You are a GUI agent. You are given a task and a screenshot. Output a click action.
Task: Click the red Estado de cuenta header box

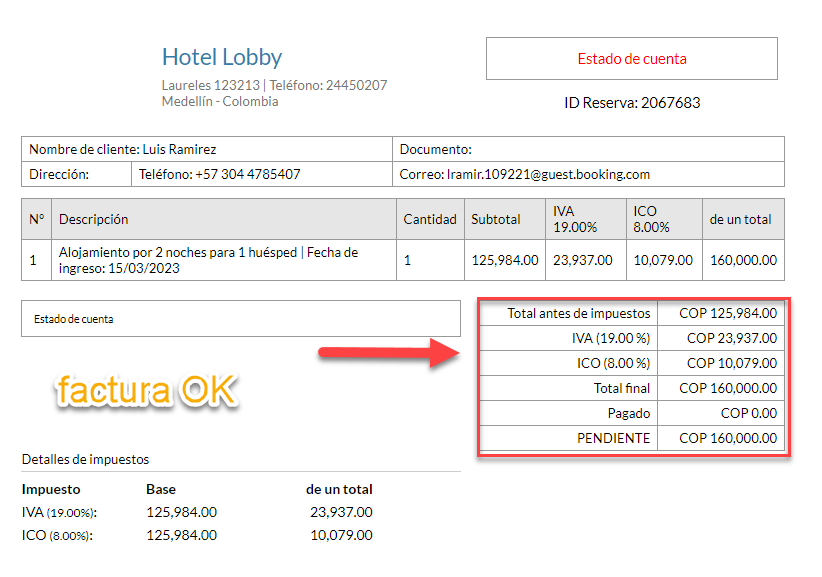[632, 59]
